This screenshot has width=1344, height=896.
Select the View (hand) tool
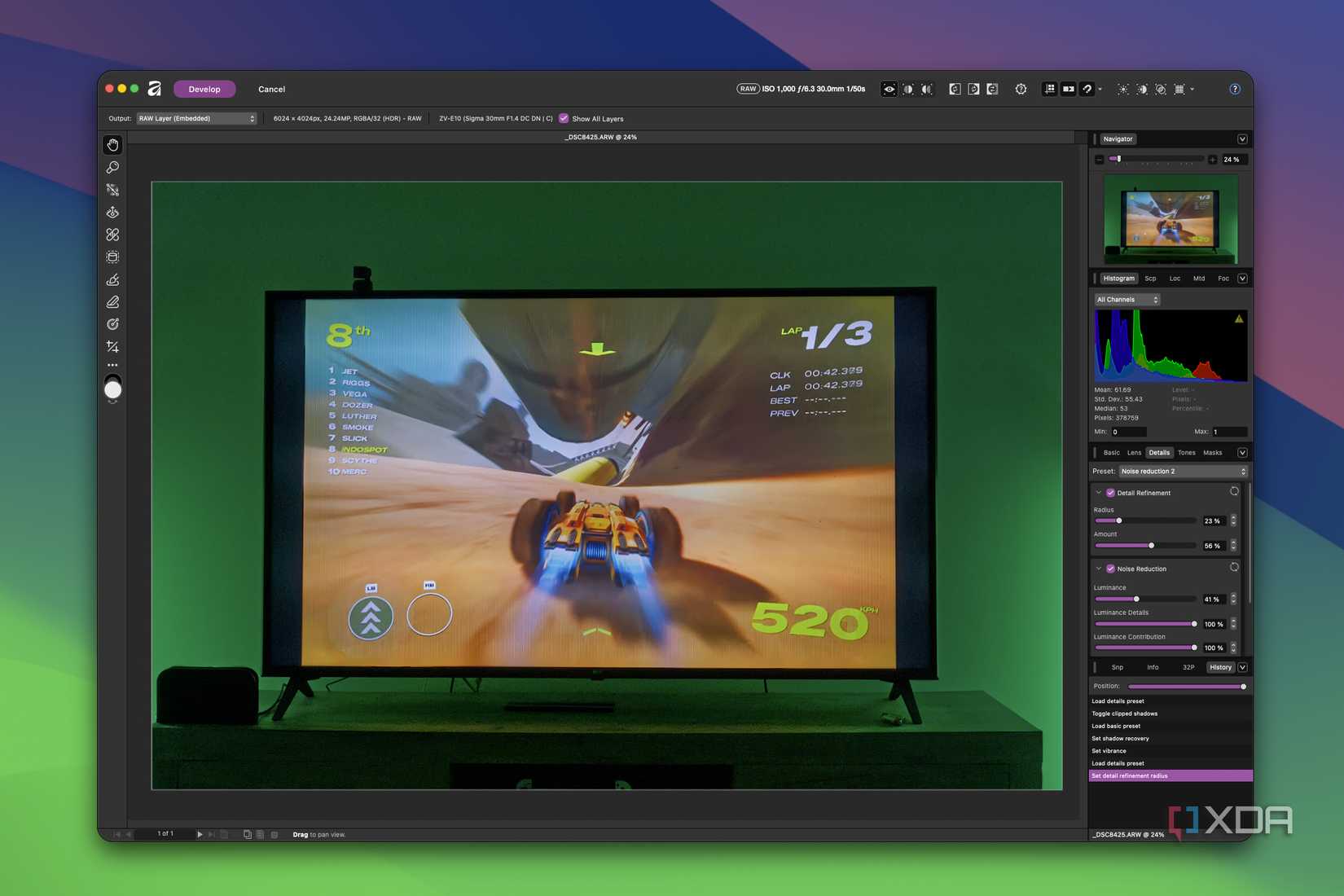pyautogui.click(x=112, y=145)
